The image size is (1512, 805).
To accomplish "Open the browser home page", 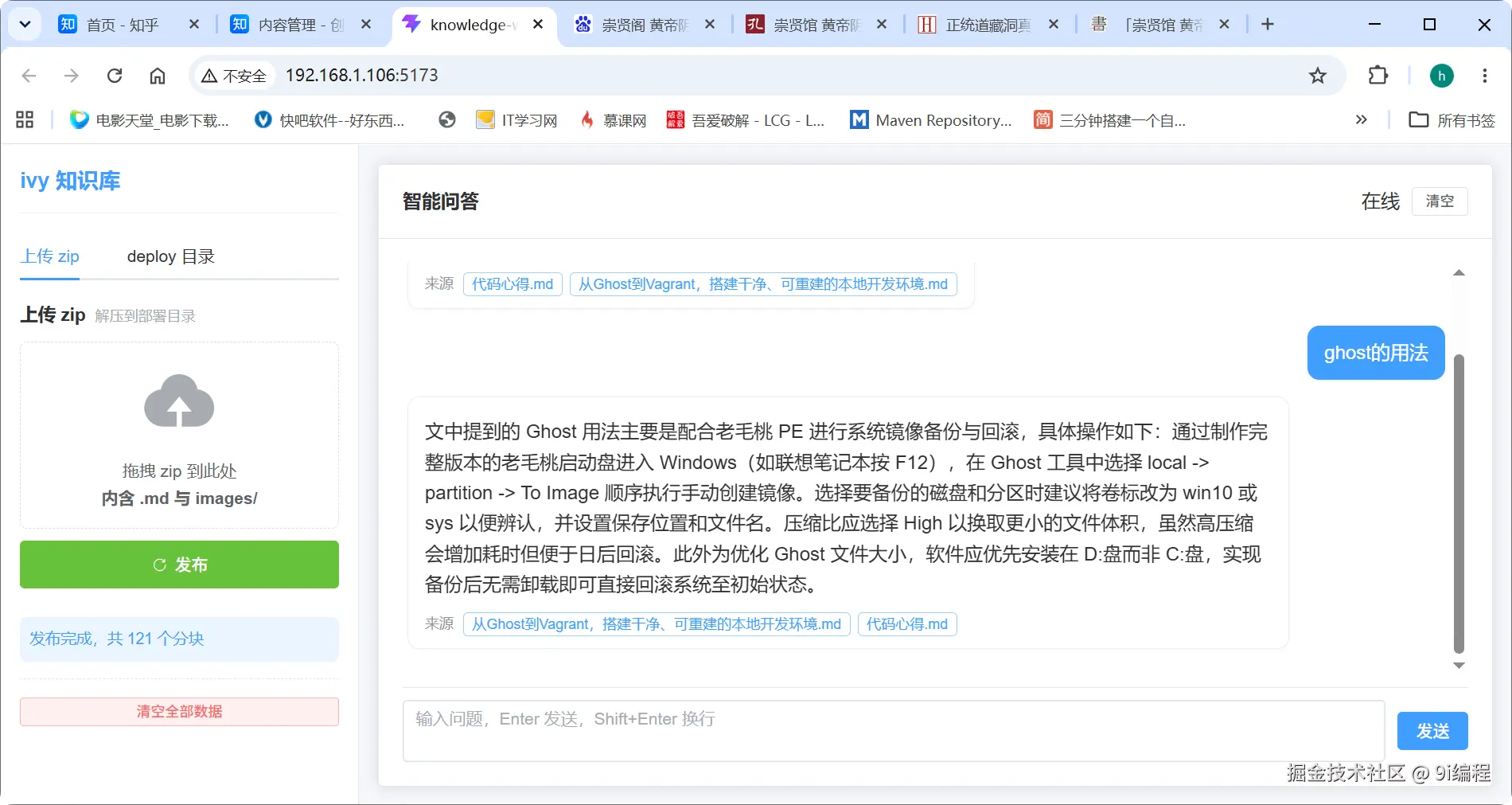I will [x=158, y=76].
